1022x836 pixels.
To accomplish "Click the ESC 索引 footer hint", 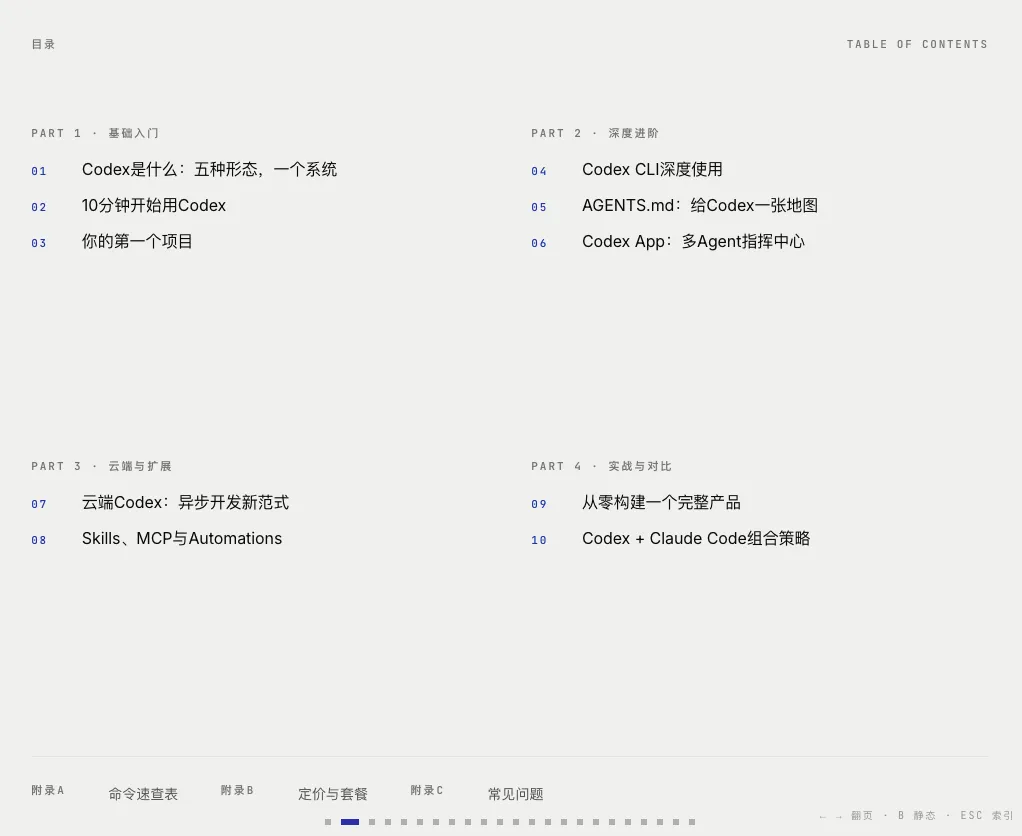I will tap(987, 815).
